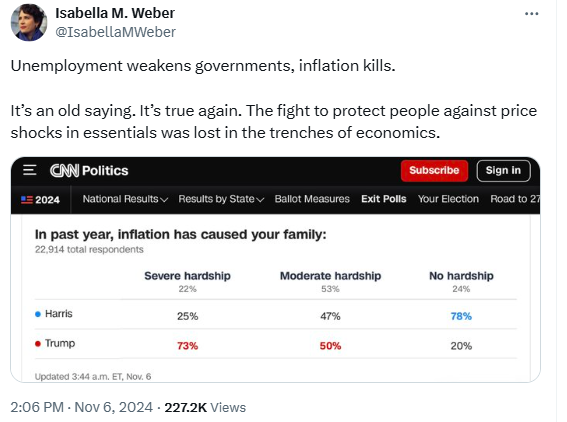Click the CNN logo
The image size is (567, 422).
tap(64, 170)
